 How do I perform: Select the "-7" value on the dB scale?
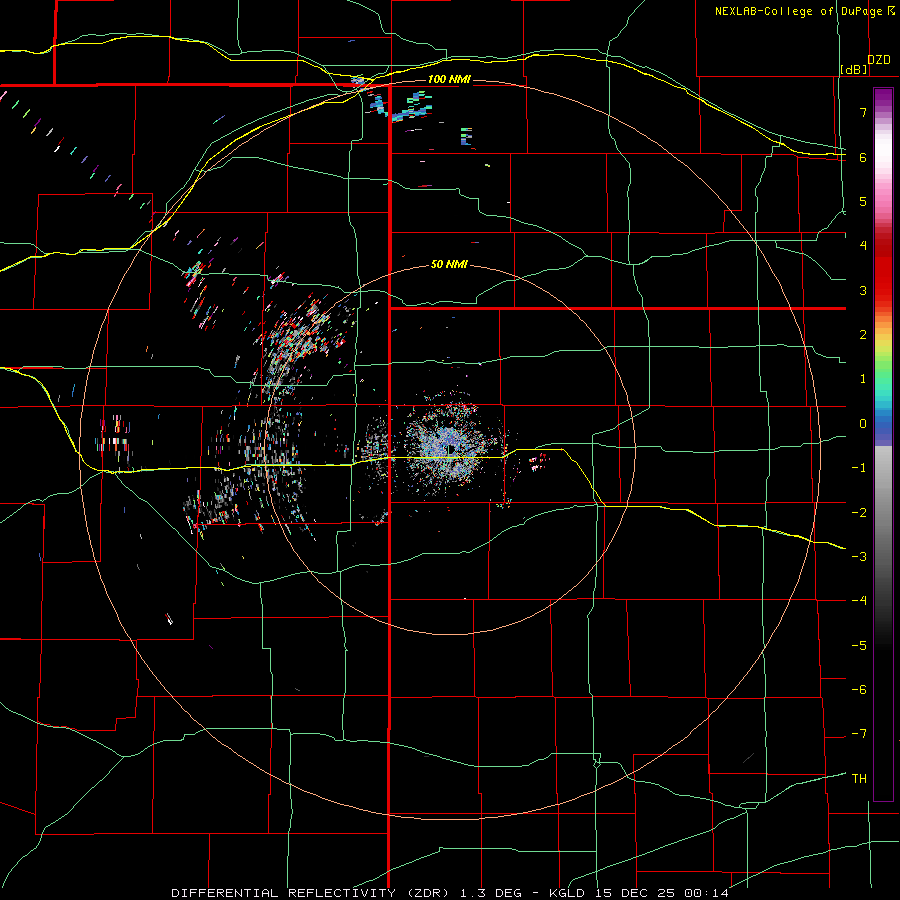859,734
